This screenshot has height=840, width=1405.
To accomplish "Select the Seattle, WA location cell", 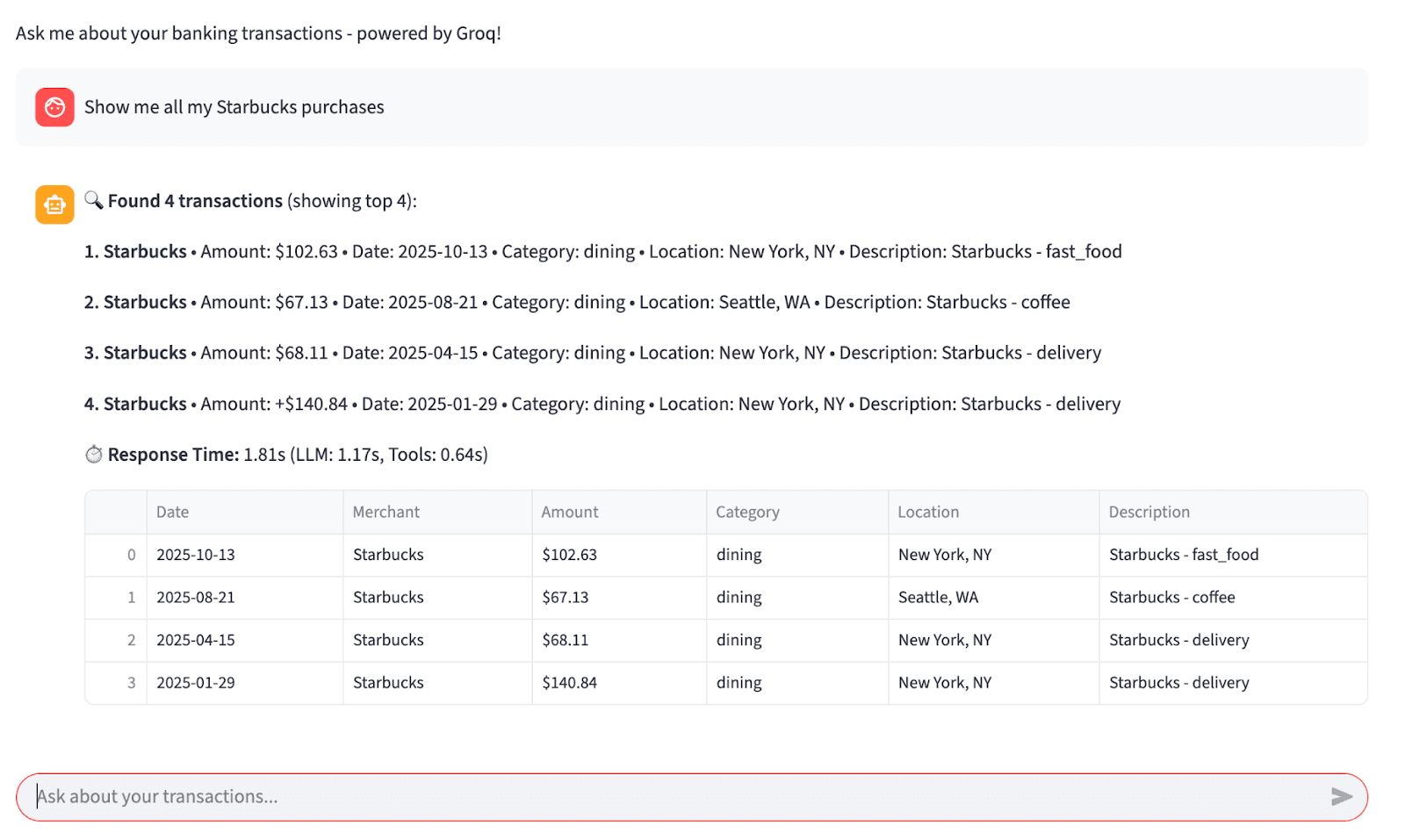I will click(x=938, y=598).
